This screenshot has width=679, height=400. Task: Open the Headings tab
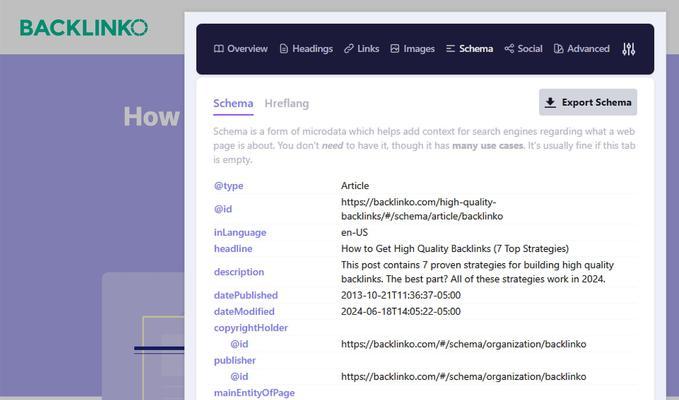306,49
